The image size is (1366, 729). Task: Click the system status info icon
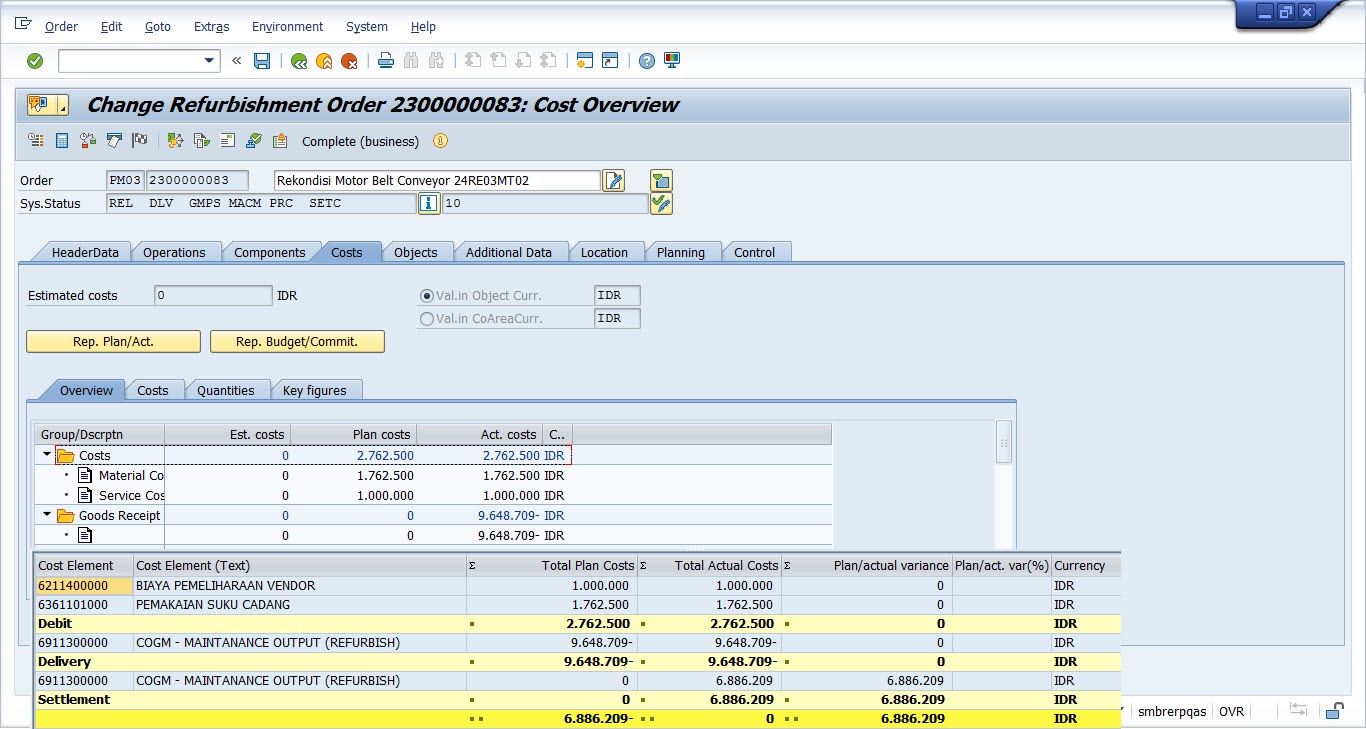point(428,204)
